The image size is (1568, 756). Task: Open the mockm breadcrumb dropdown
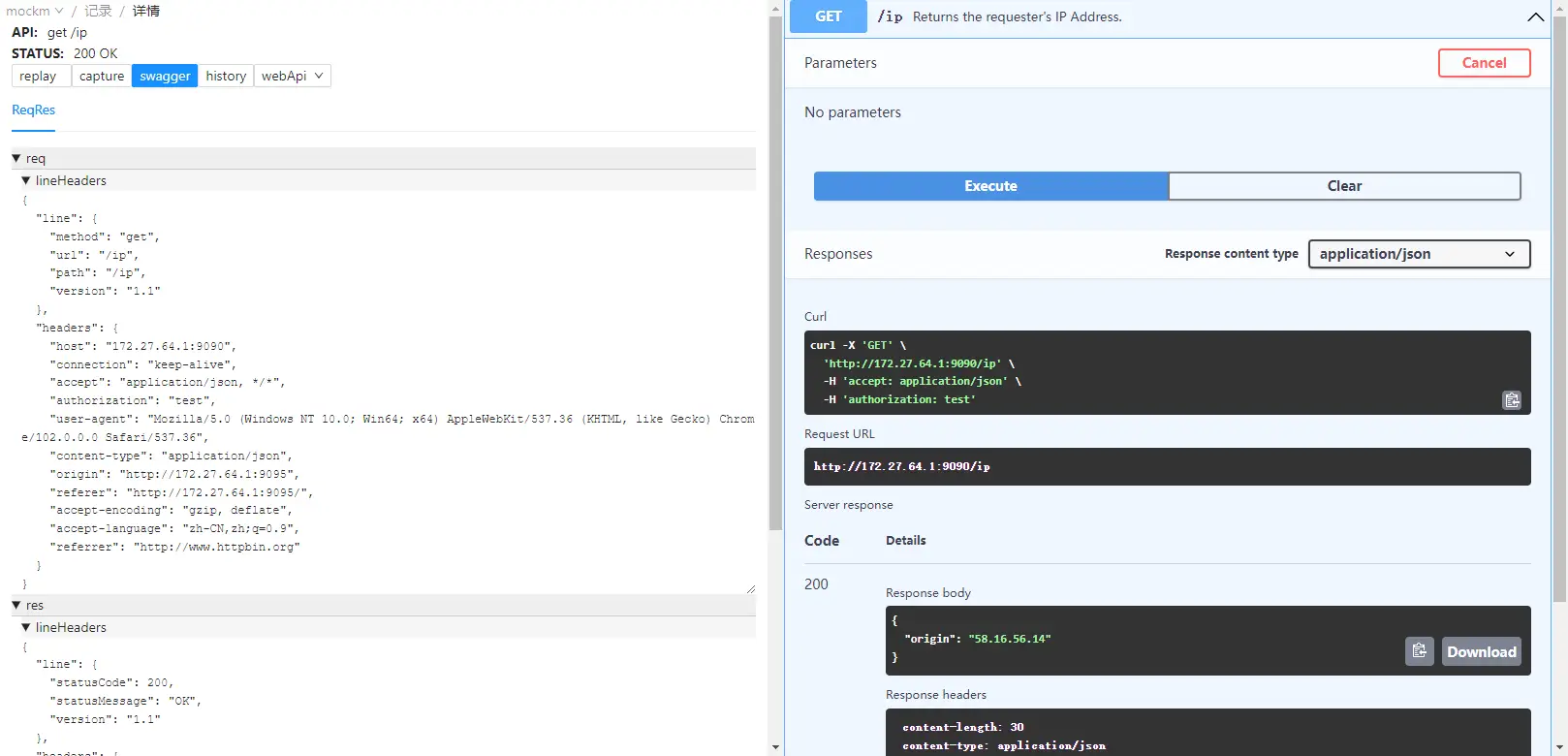[x=35, y=11]
